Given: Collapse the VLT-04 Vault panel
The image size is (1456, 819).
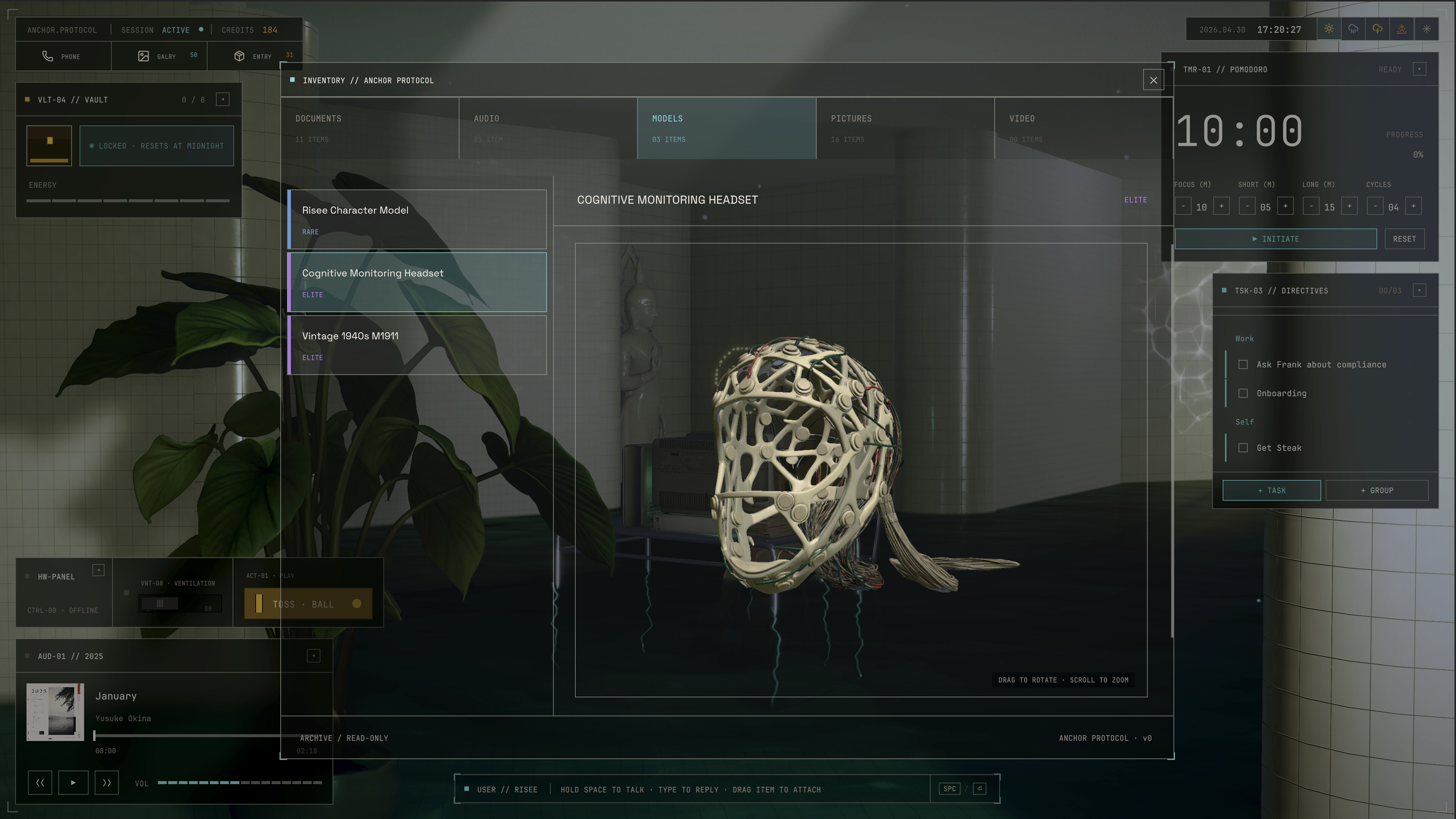Looking at the screenshot, I should pos(223,100).
